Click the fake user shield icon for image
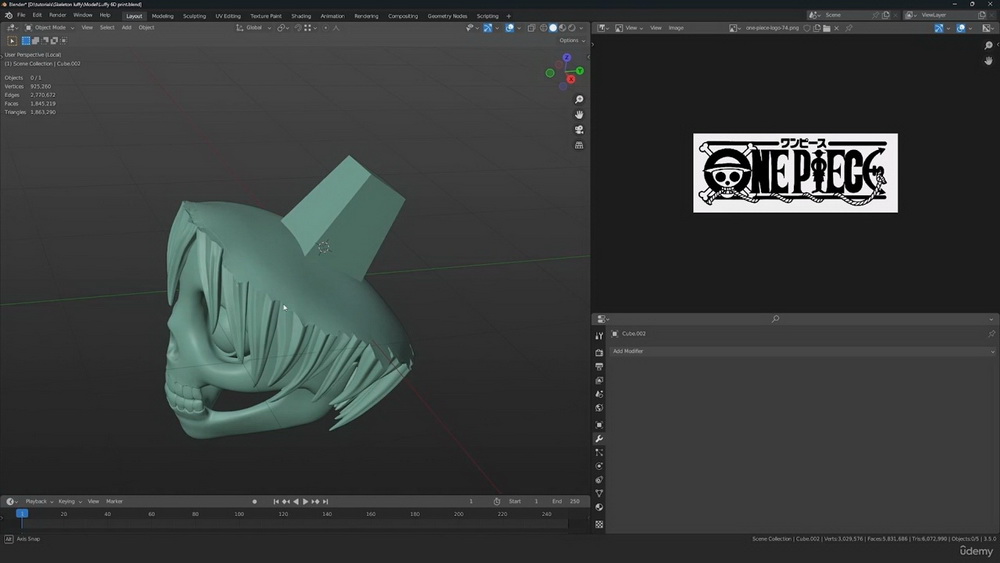This screenshot has width=1000, height=563. click(807, 28)
